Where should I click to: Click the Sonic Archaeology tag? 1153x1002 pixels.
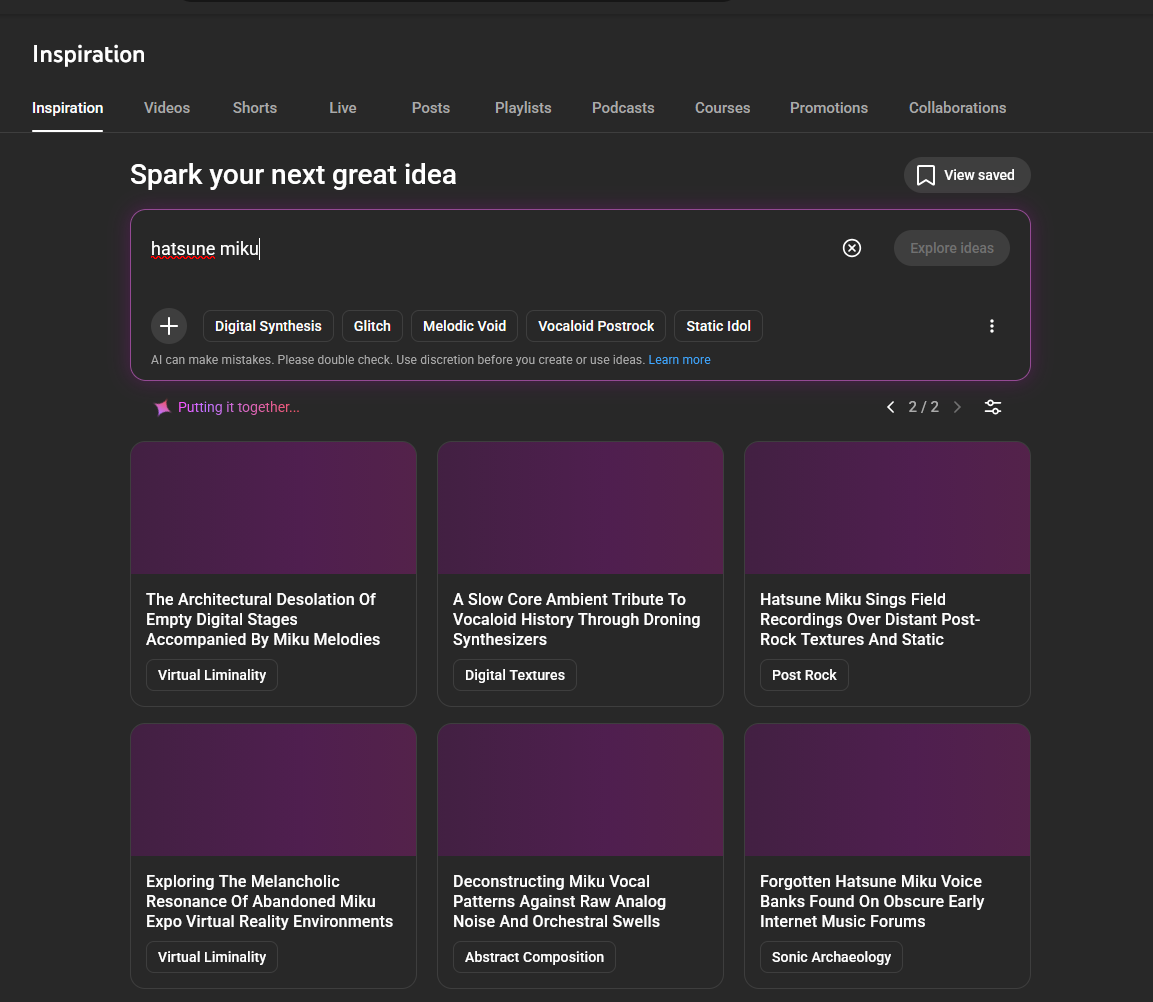(831, 957)
